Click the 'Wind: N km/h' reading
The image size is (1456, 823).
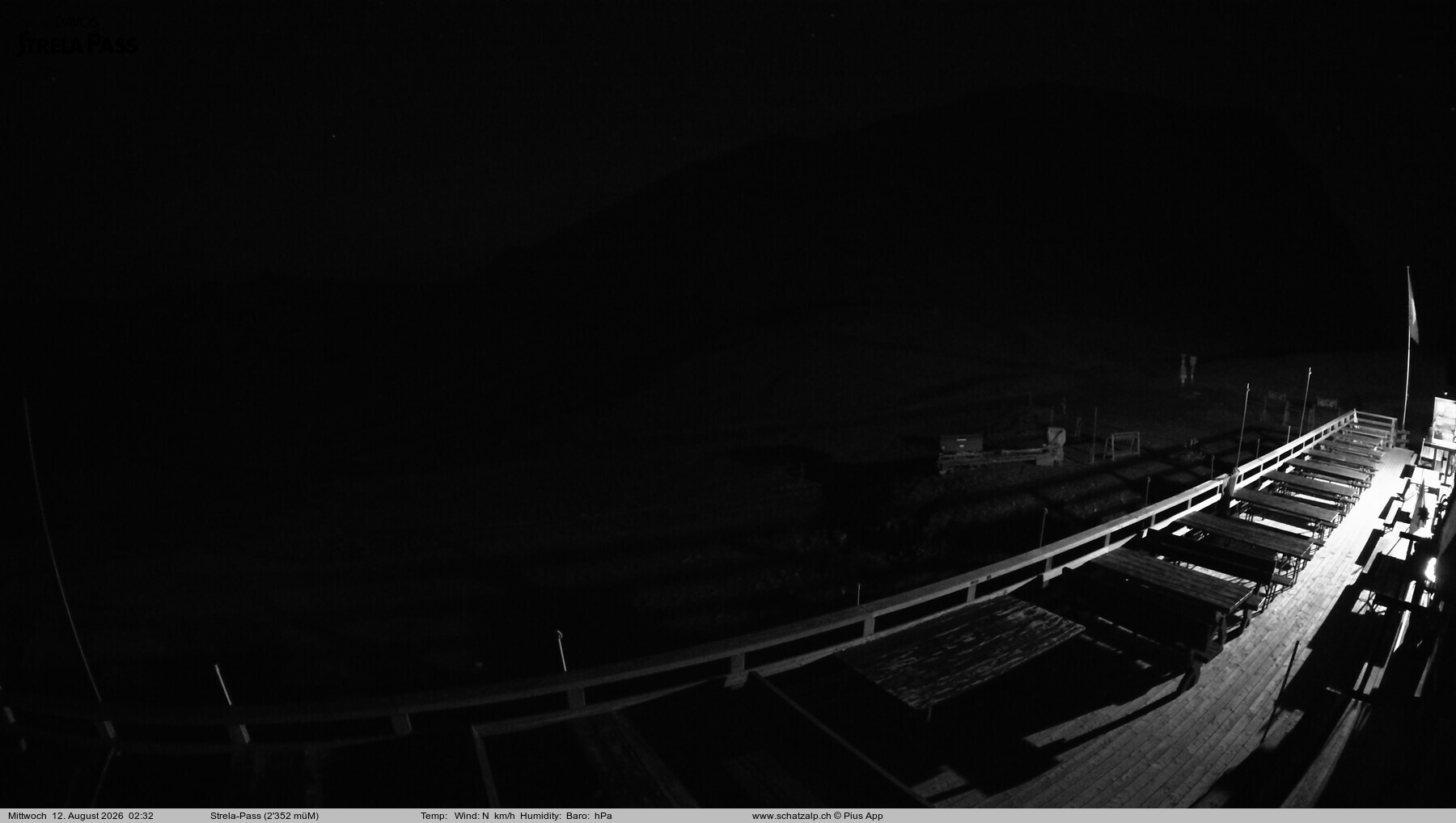point(485,816)
